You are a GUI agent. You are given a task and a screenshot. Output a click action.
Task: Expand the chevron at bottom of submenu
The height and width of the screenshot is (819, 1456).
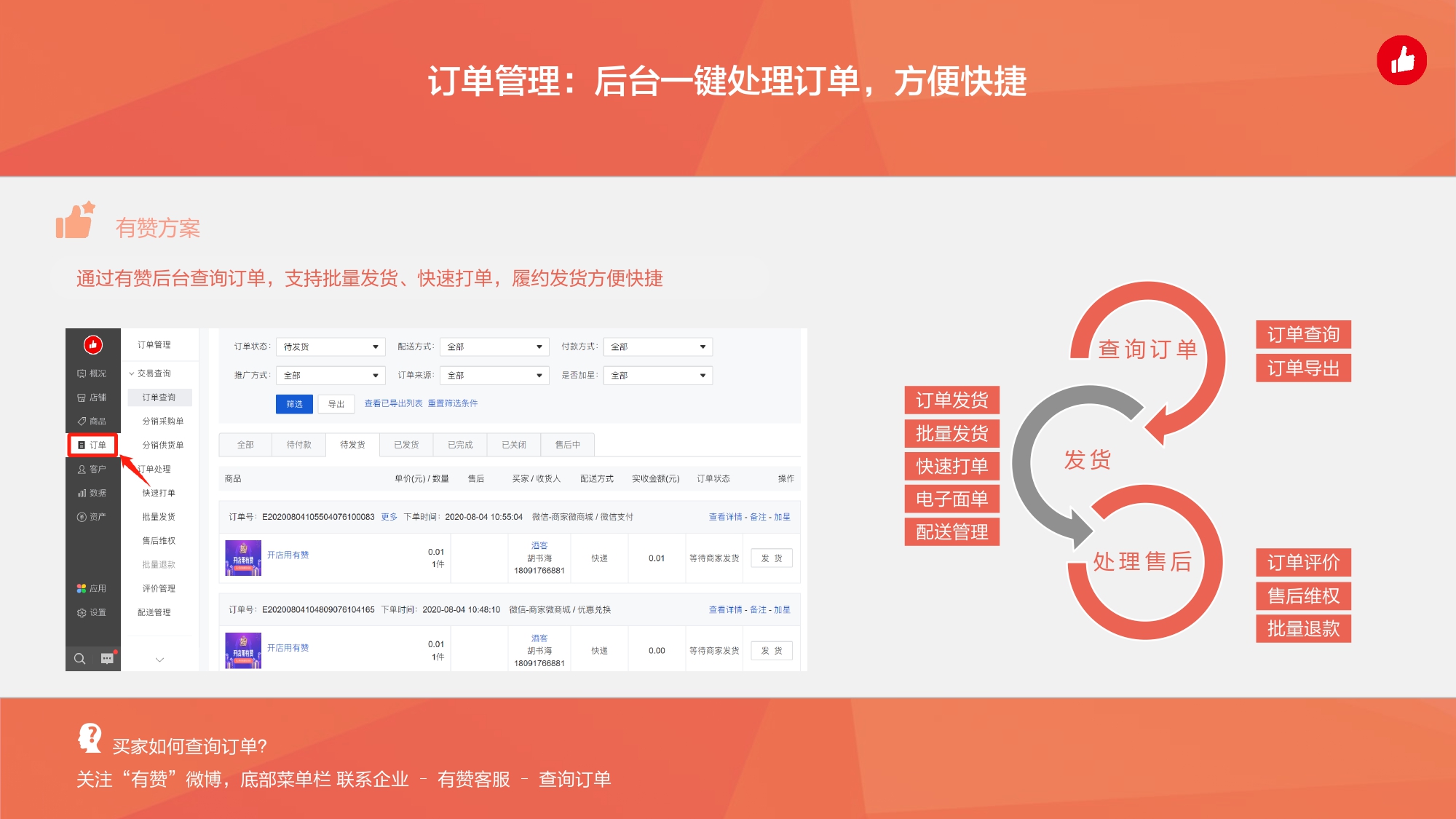[159, 660]
